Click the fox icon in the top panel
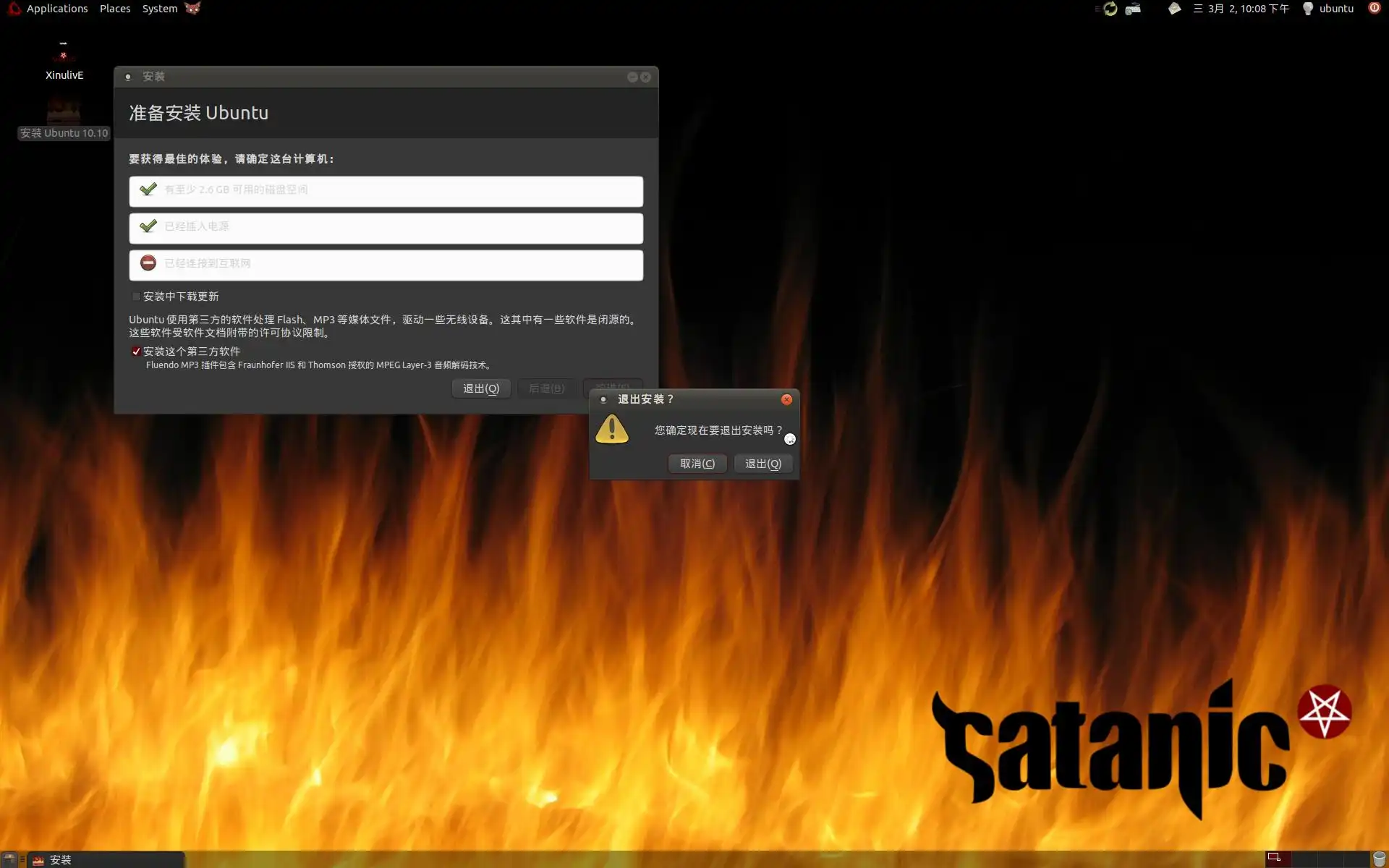The image size is (1389, 868). tap(192, 9)
